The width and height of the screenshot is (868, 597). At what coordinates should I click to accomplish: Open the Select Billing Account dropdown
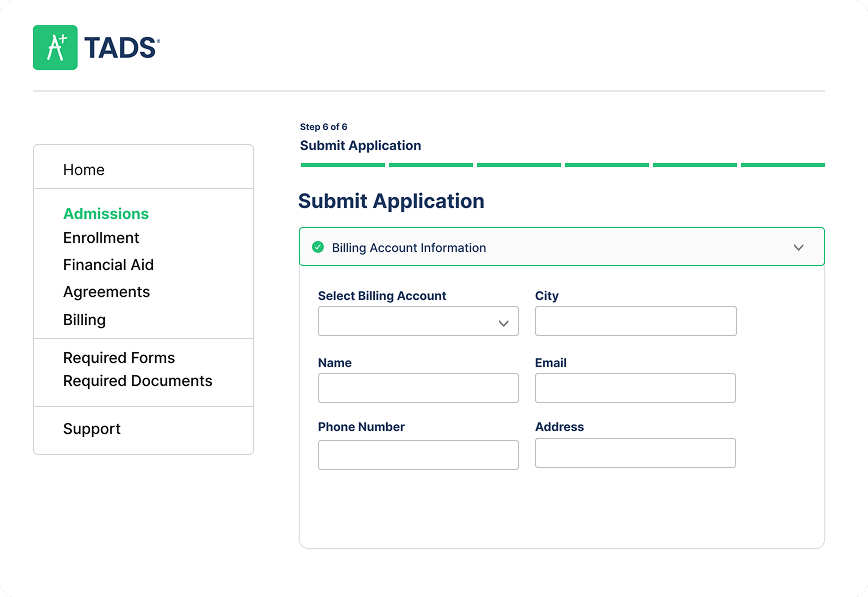[x=418, y=321]
